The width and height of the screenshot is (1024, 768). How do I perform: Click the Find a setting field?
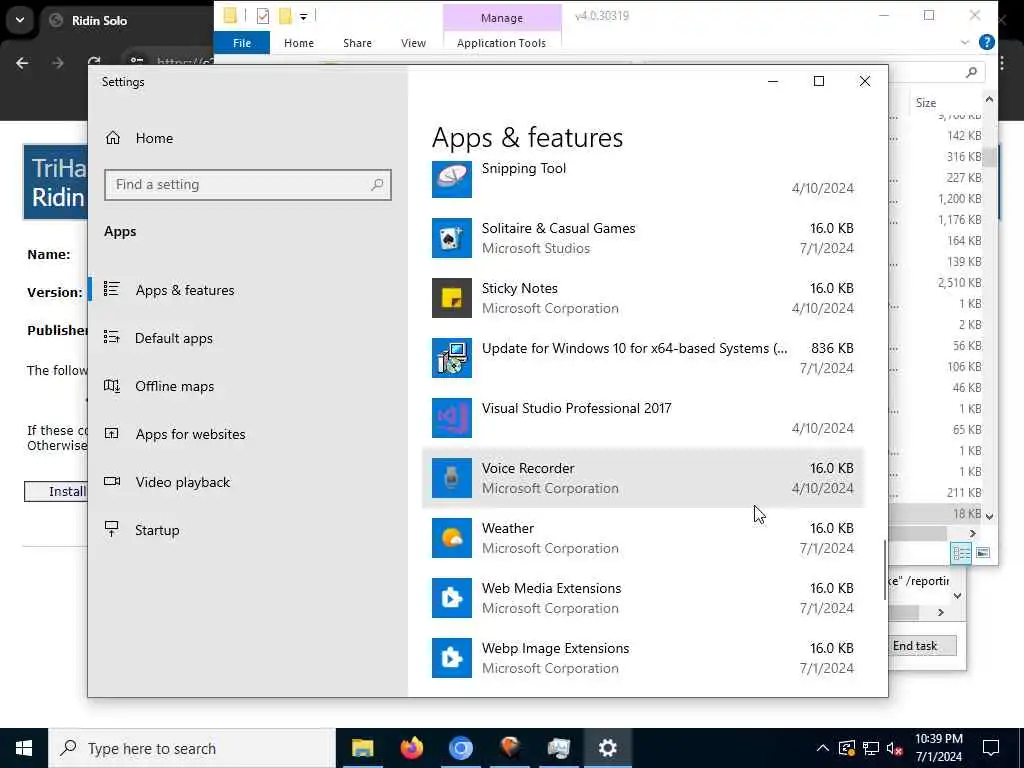pos(248,185)
